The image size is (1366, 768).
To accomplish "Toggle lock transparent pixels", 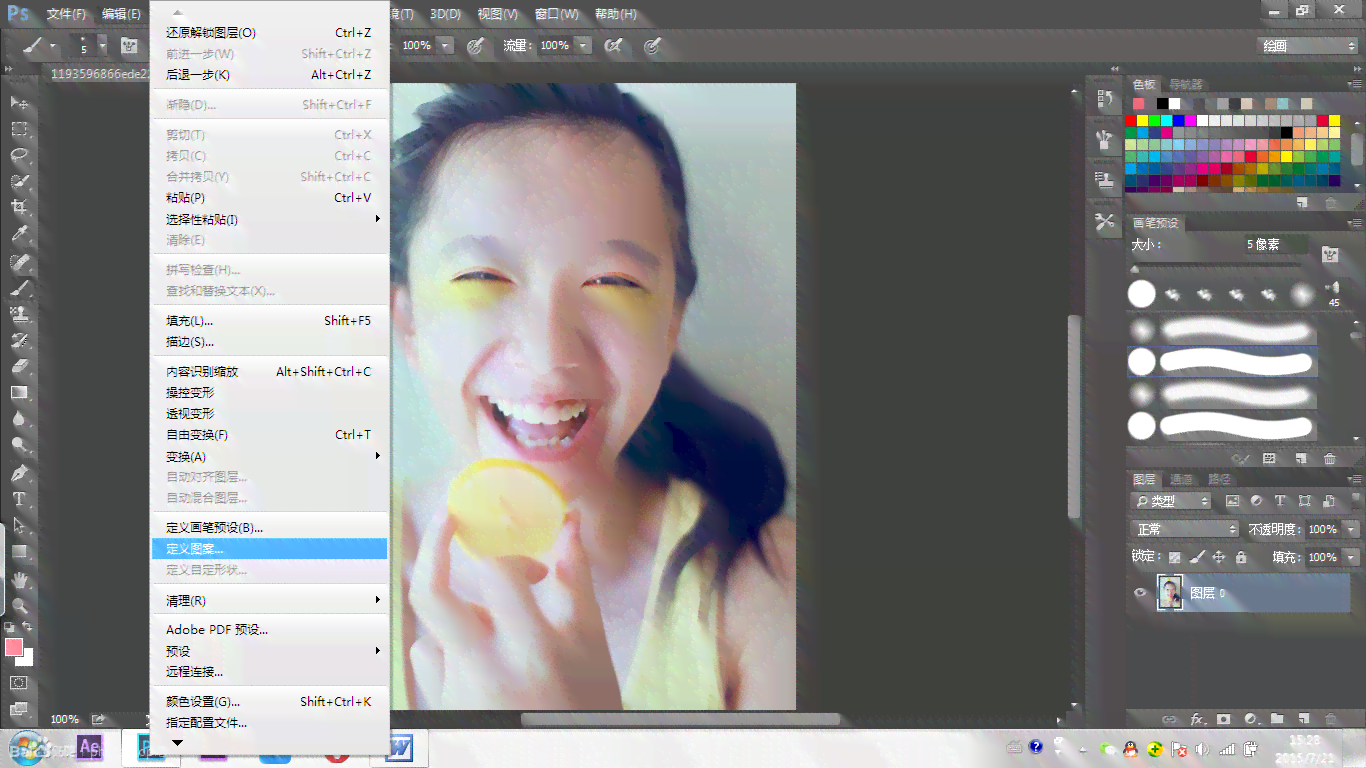I will pos(1175,557).
